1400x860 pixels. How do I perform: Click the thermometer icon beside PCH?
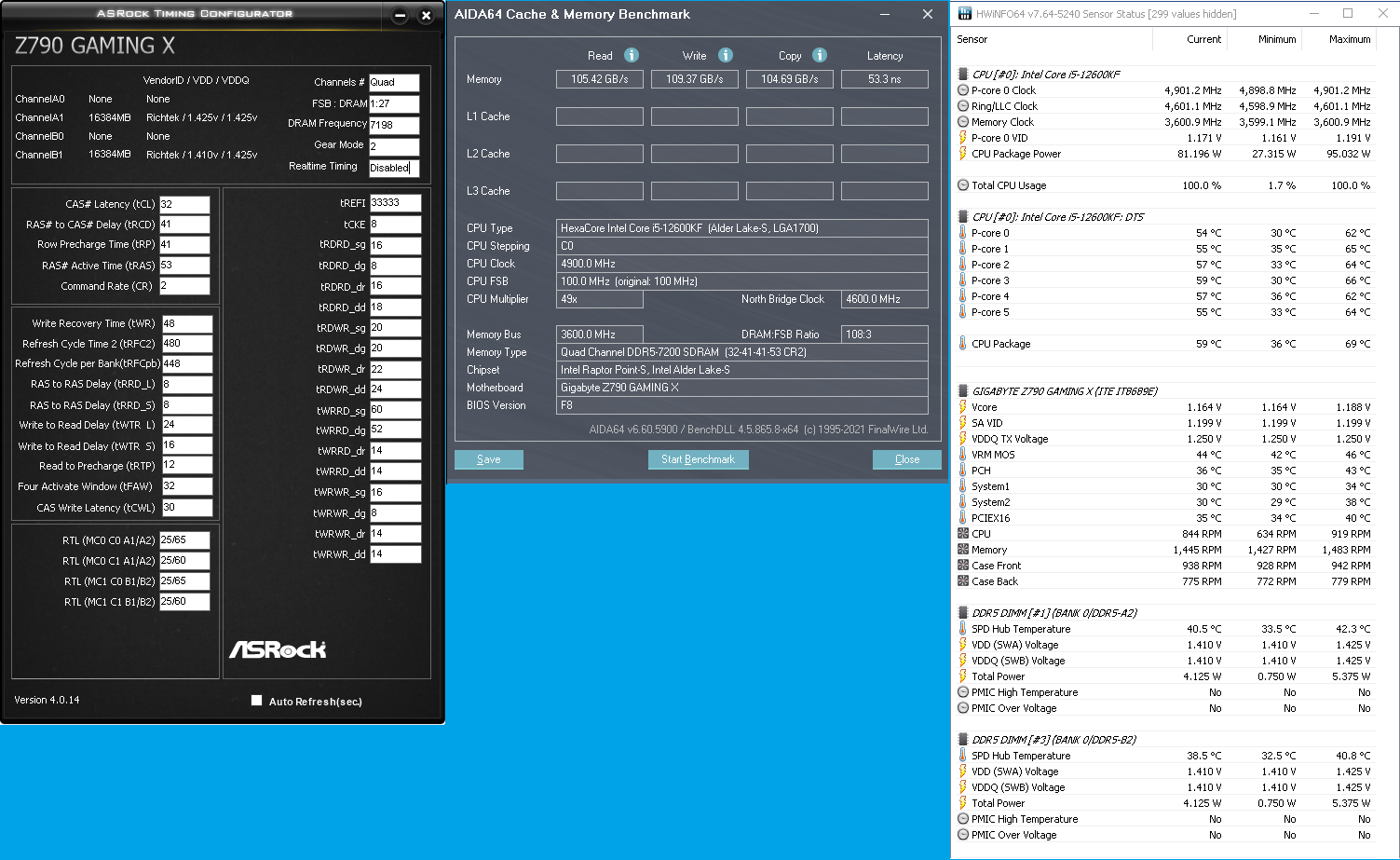(963, 471)
